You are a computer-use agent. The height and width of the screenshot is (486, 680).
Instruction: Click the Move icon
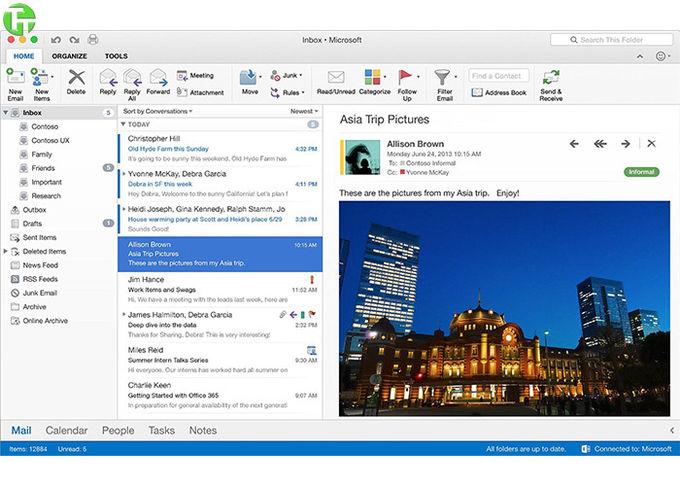point(248,77)
